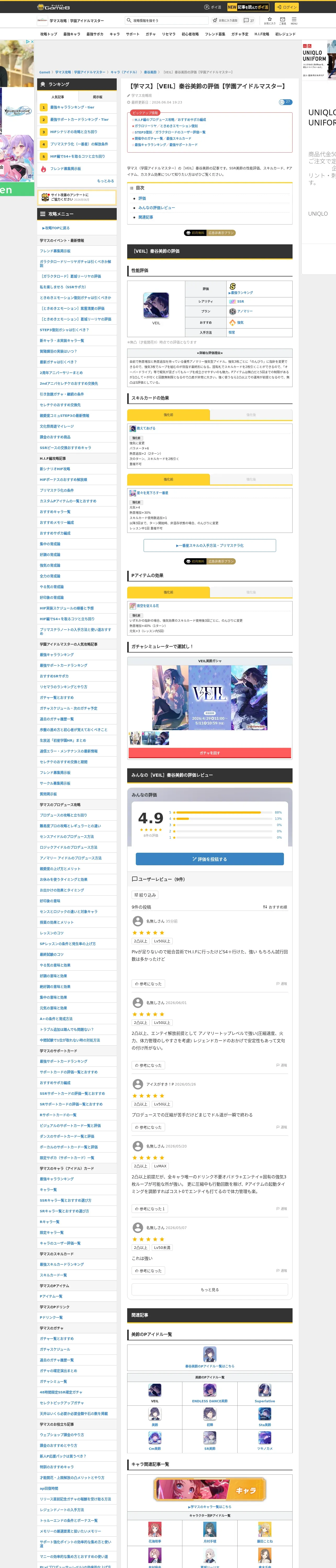Open the キャラ banner image
Viewport: 336px width, 1568px height.
pyautogui.click(x=210, y=1490)
